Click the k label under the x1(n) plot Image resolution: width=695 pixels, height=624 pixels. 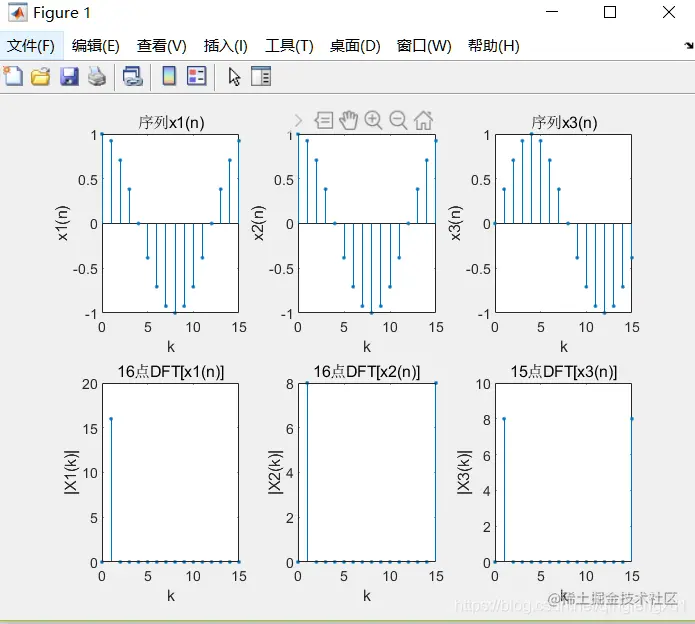[171, 347]
